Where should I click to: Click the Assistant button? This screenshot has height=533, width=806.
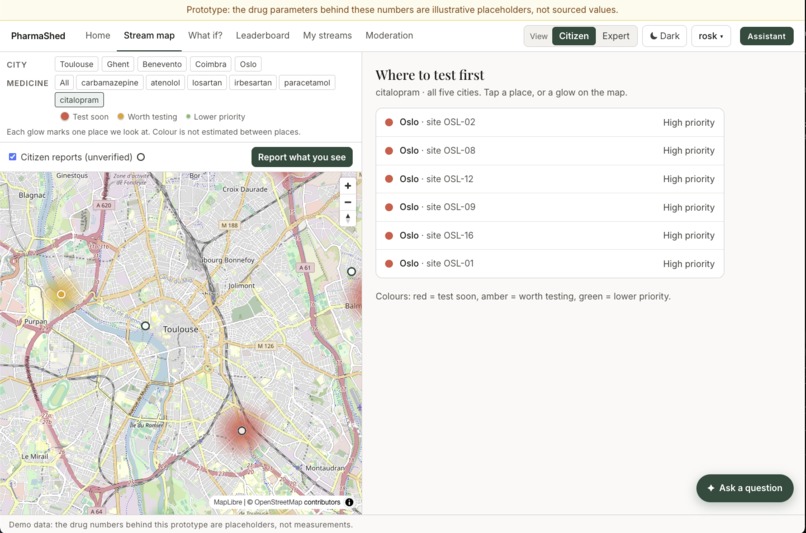point(766,36)
